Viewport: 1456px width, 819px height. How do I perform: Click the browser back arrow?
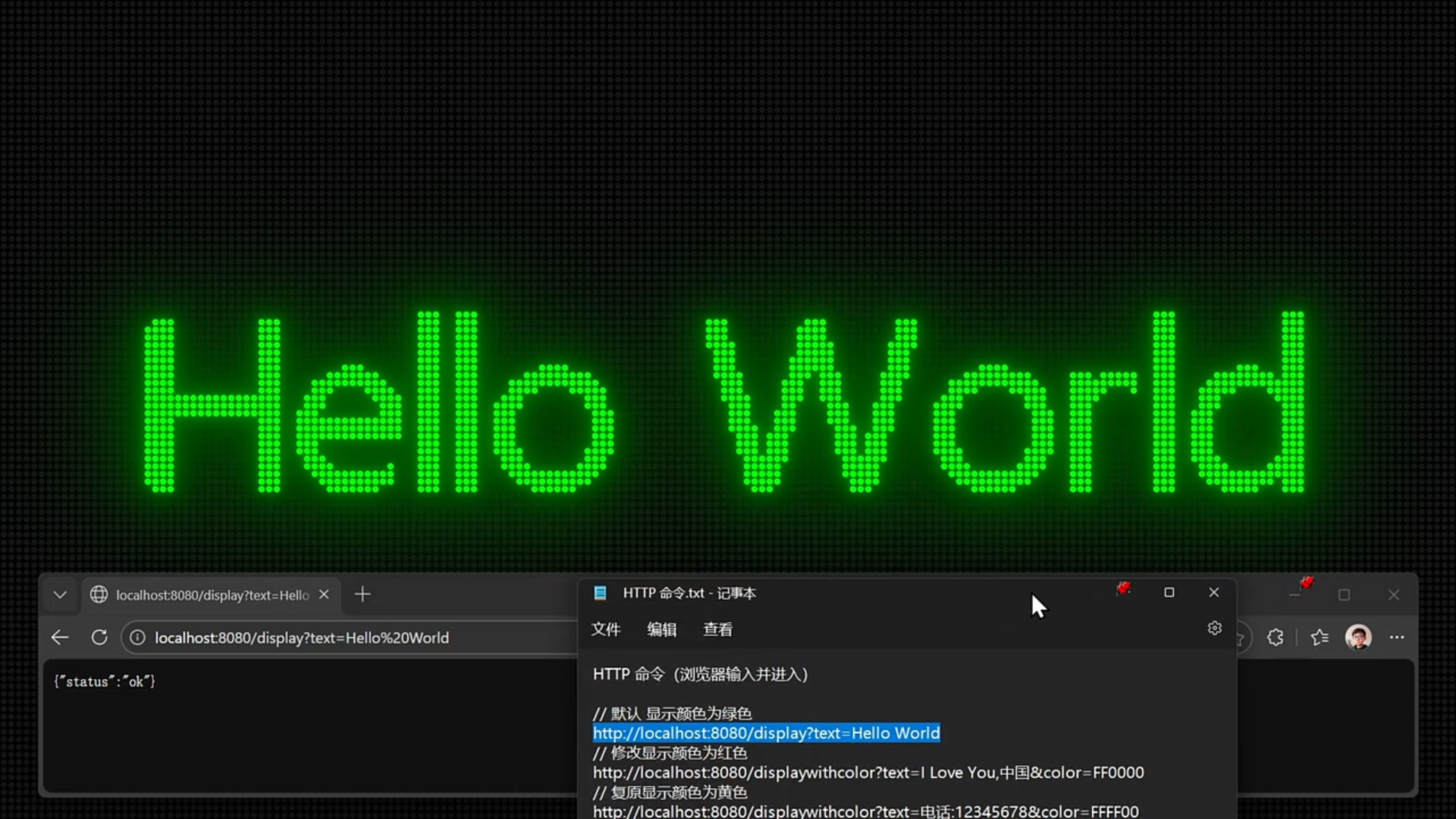click(x=60, y=638)
